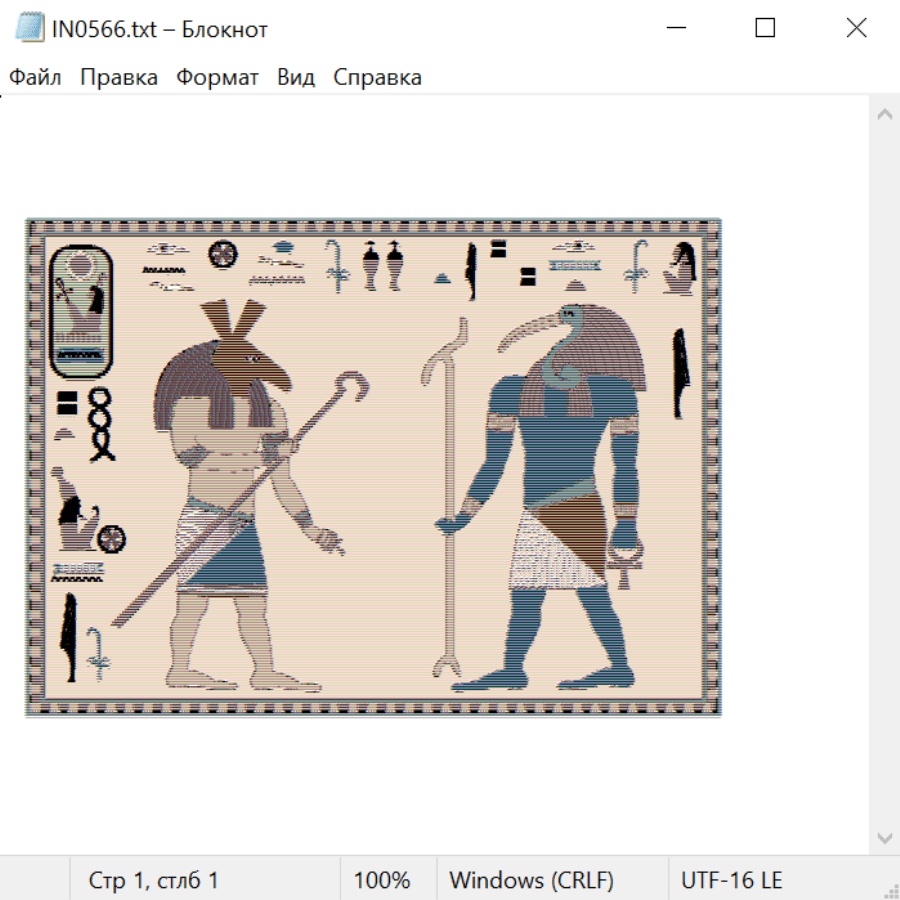900x900 pixels.
Task: Click the cartouche oval in the picture
Action: (x=81, y=312)
